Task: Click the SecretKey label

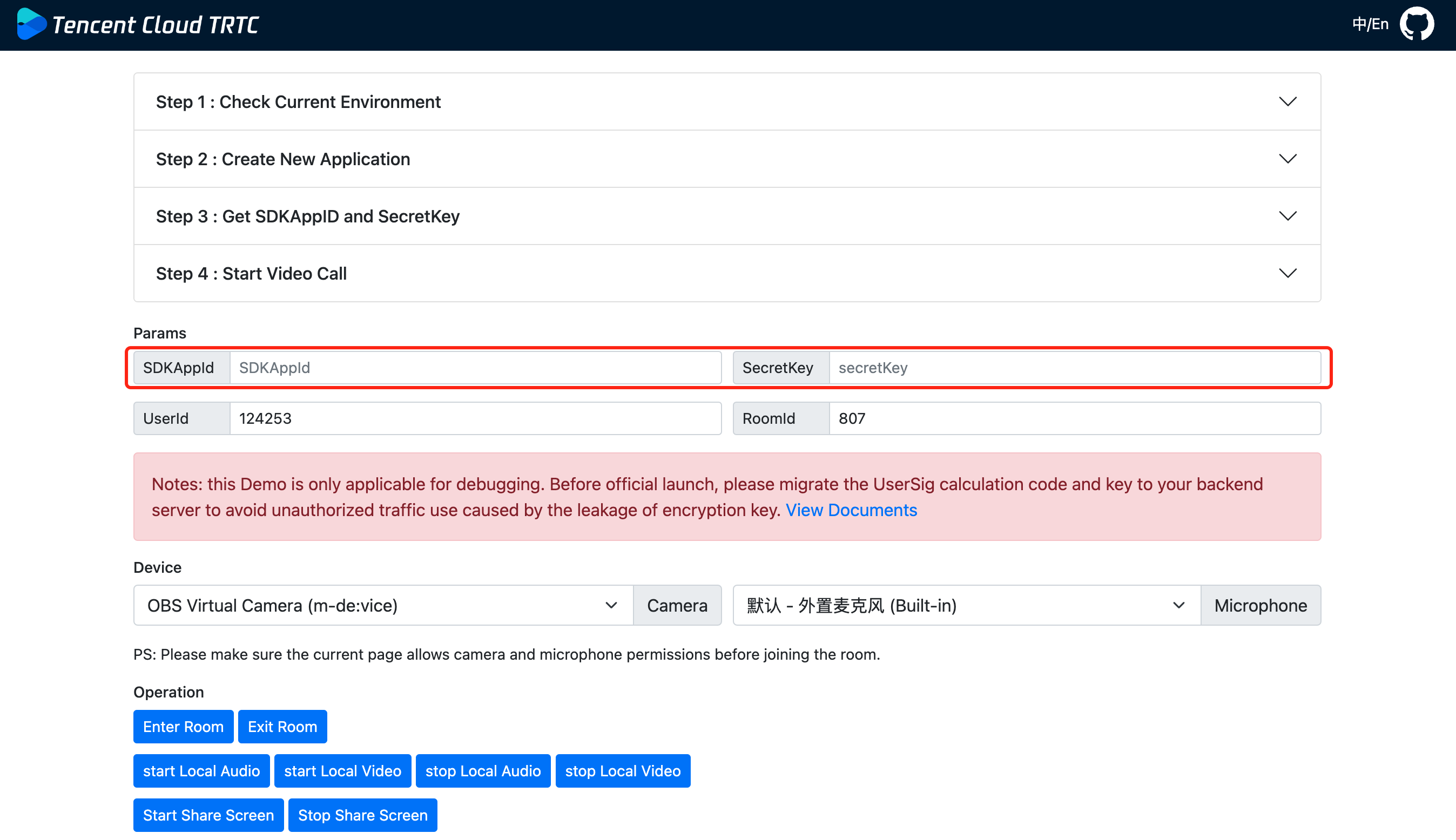Action: (781, 368)
